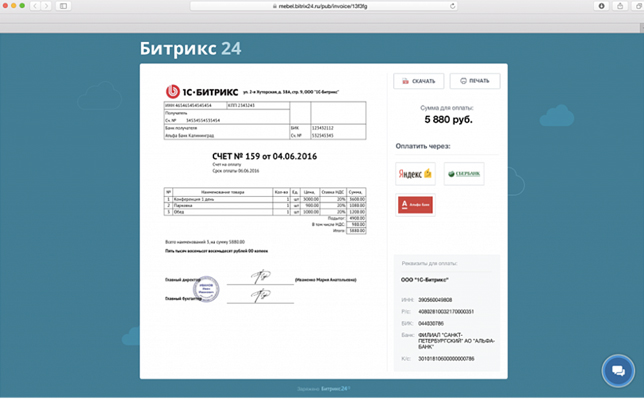
Task: Click the Реквизиты для оплаты: heading
Action: [429, 264]
